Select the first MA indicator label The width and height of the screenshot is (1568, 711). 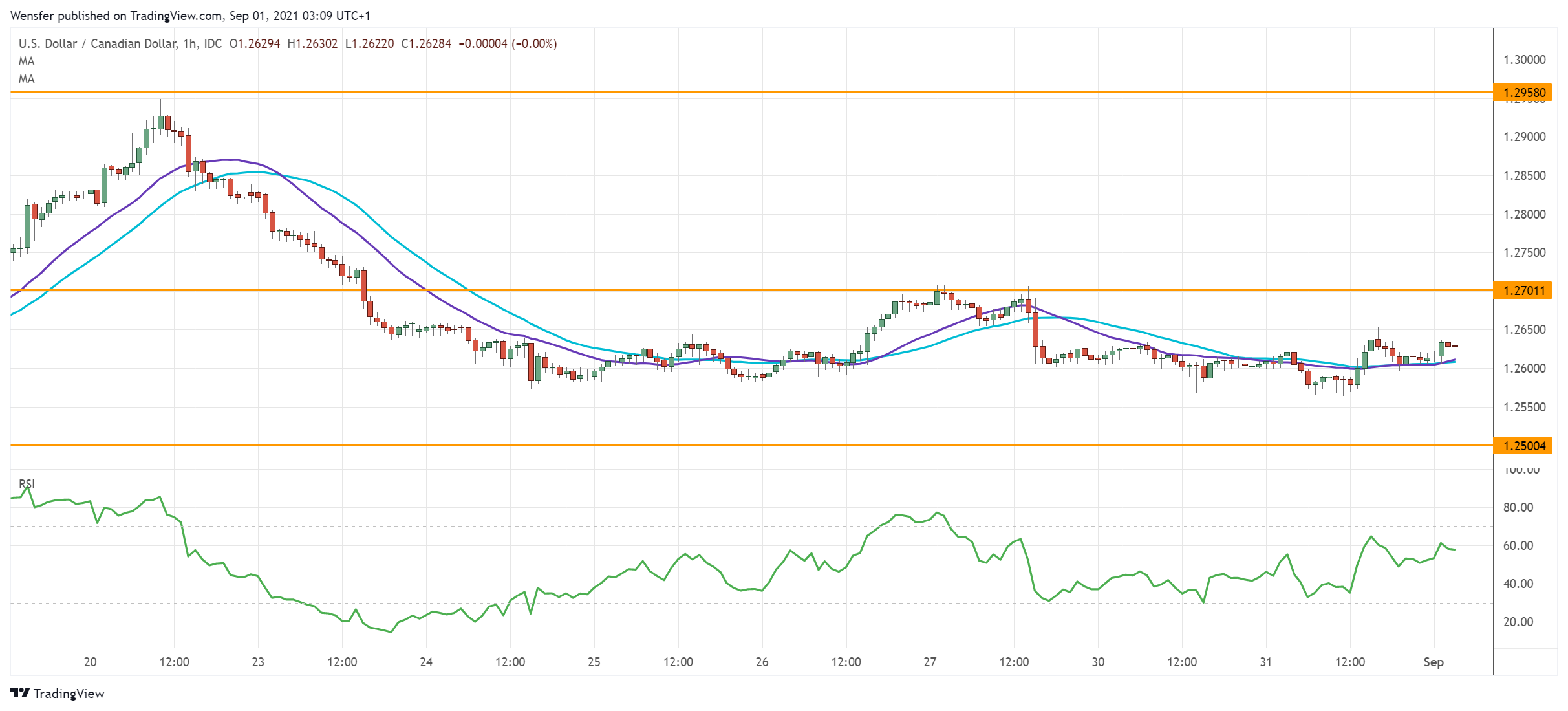coord(27,61)
